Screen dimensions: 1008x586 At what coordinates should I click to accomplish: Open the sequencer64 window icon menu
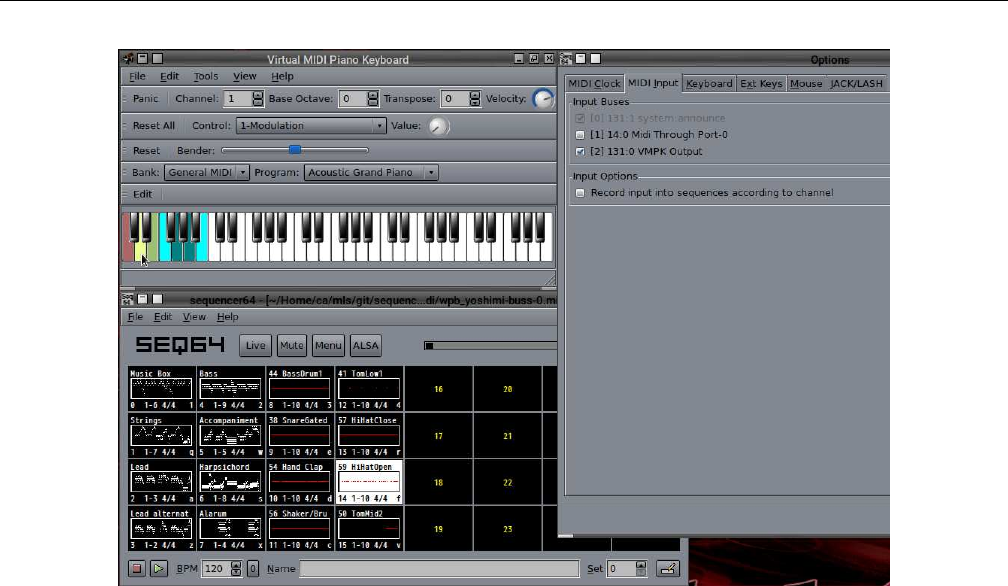128,299
